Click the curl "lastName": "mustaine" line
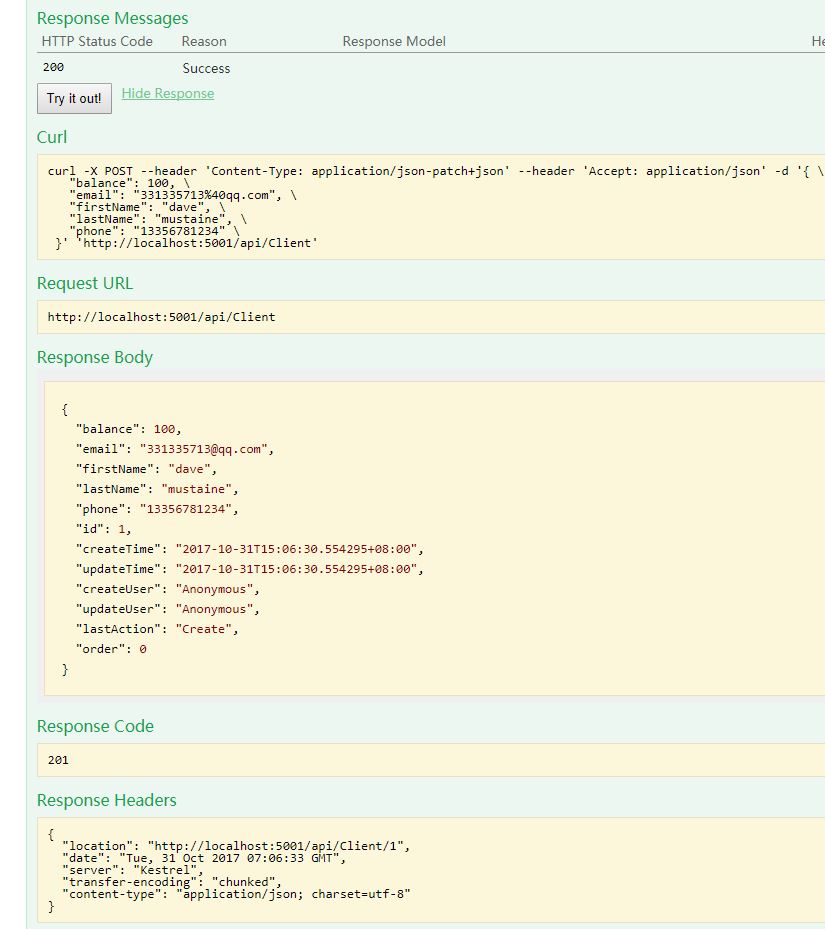This screenshot has height=929, width=825. pos(158,219)
